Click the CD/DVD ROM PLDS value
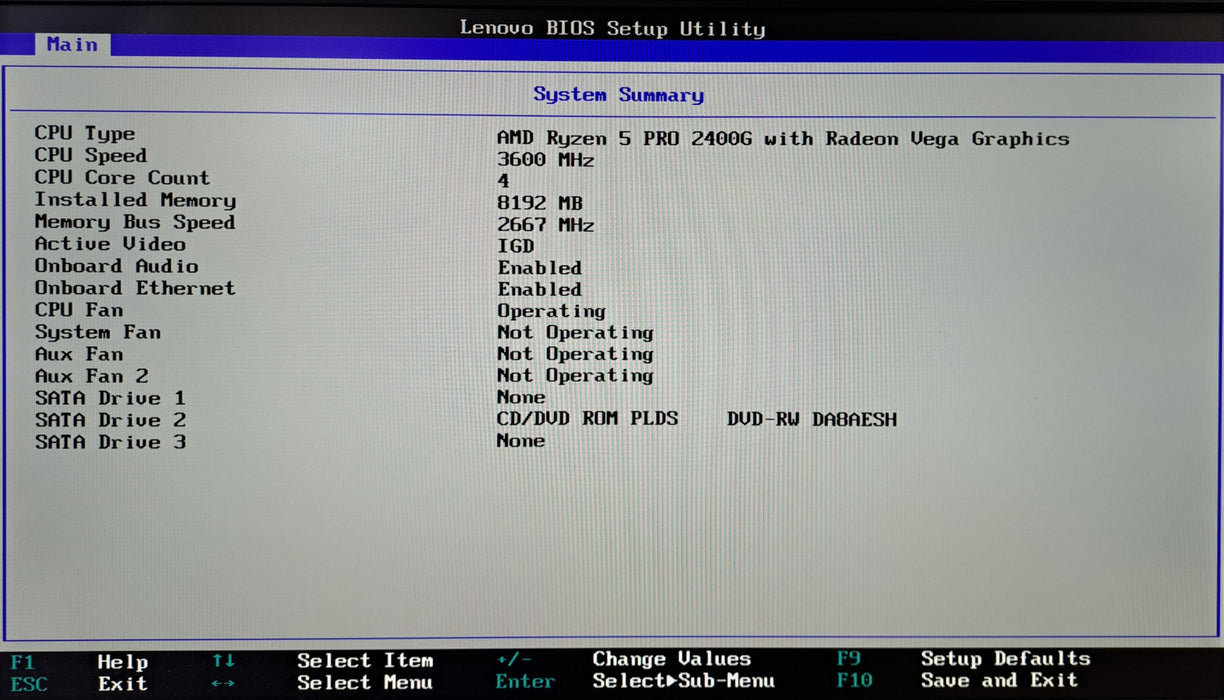Screen dimensions: 1224x700 pos(588,419)
